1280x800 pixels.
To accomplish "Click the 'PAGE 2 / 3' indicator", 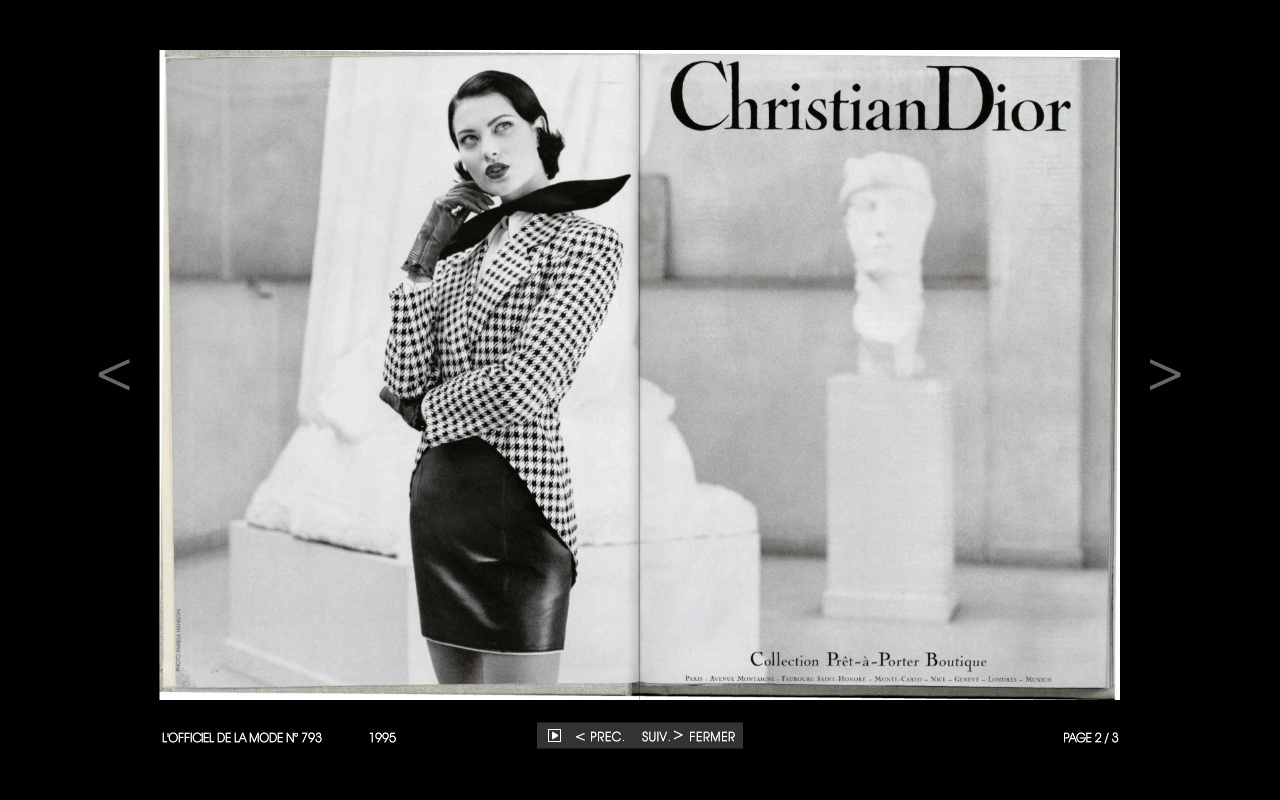I will 1091,738.
